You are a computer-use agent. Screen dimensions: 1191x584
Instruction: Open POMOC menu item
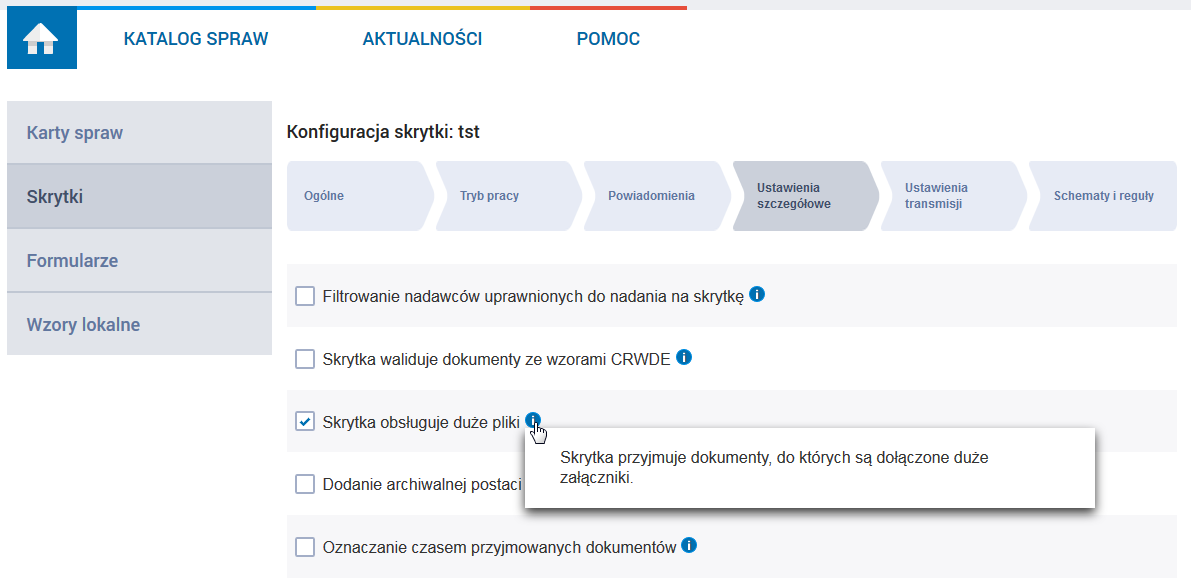[608, 39]
